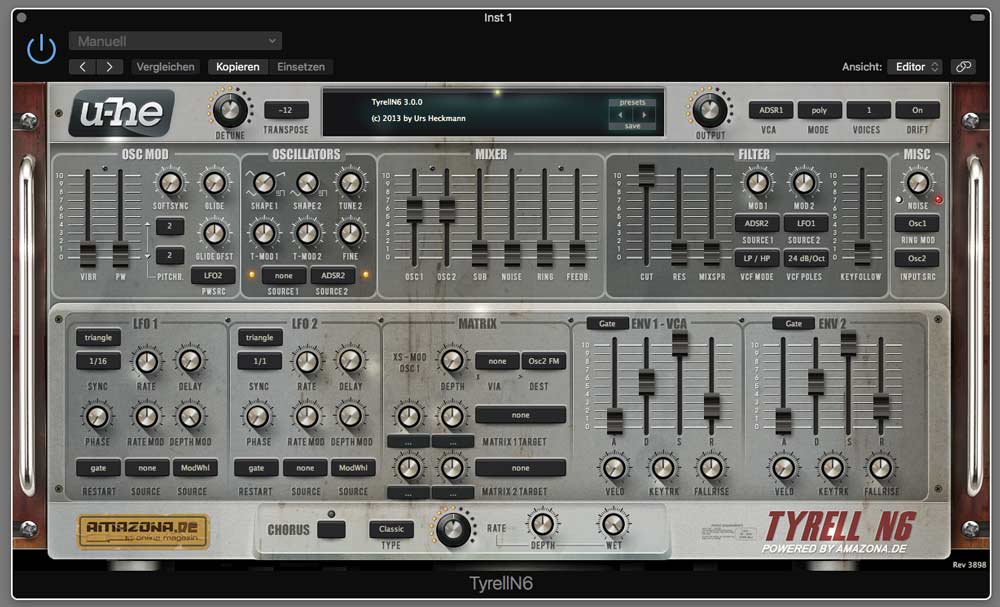Adjust the Noise color knob
The height and width of the screenshot is (607, 1000).
[x=918, y=183]
